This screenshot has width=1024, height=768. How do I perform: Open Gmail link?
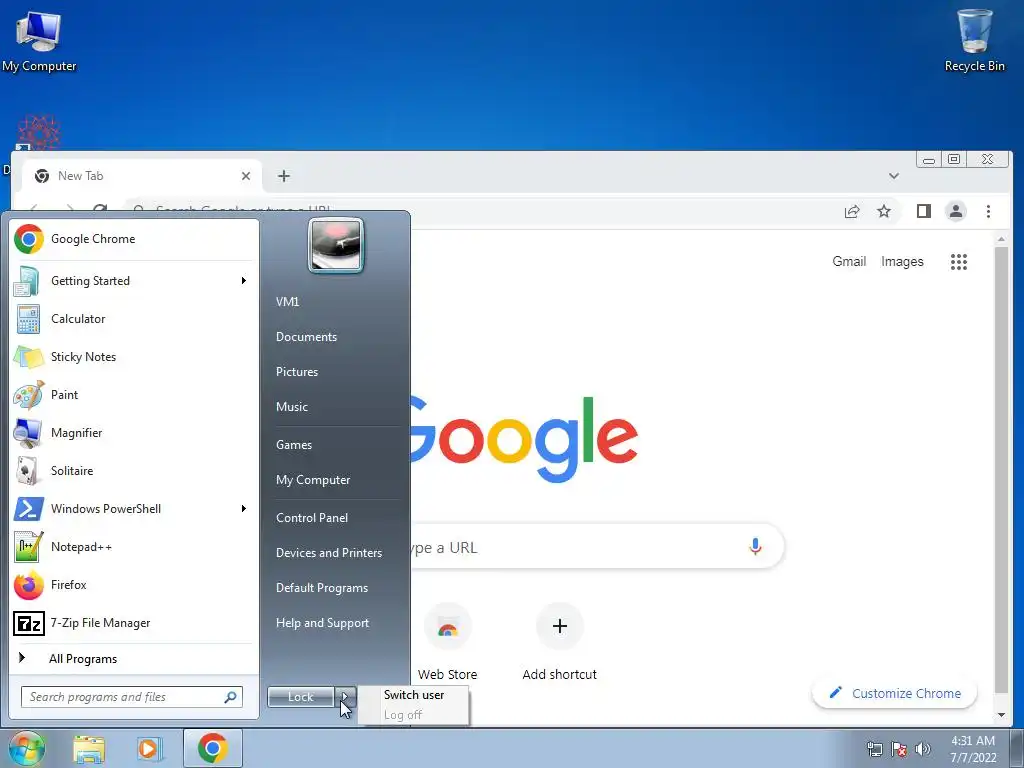point(849,261)
